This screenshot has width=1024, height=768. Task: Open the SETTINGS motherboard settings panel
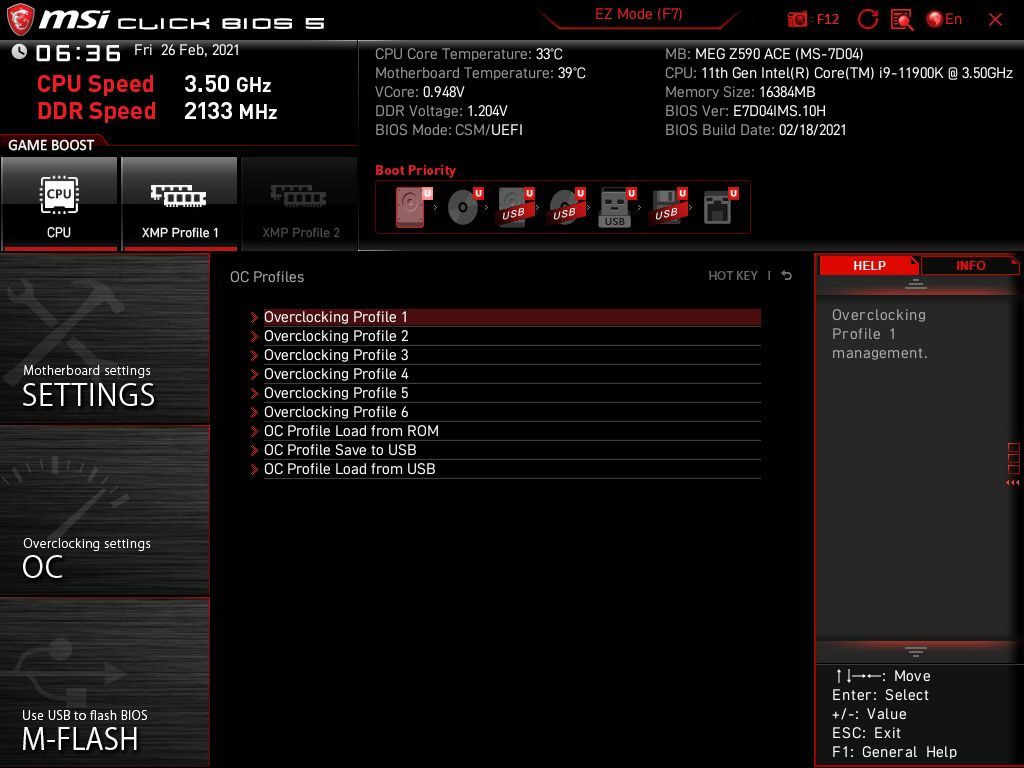click(104, 339)
